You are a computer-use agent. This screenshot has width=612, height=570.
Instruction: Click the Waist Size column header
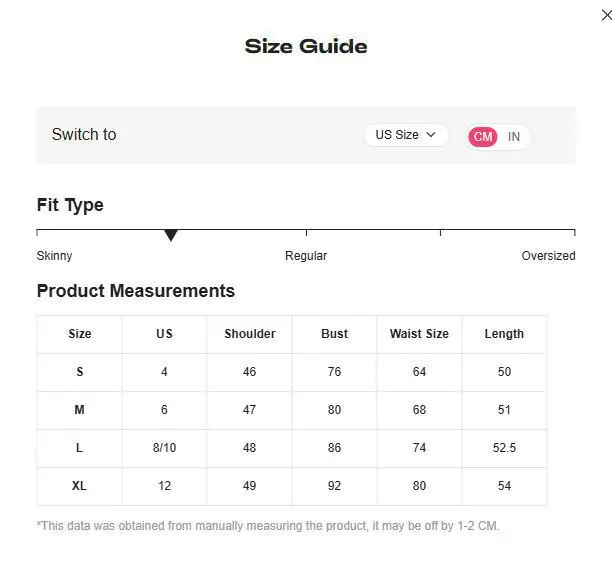pos(419,334)
